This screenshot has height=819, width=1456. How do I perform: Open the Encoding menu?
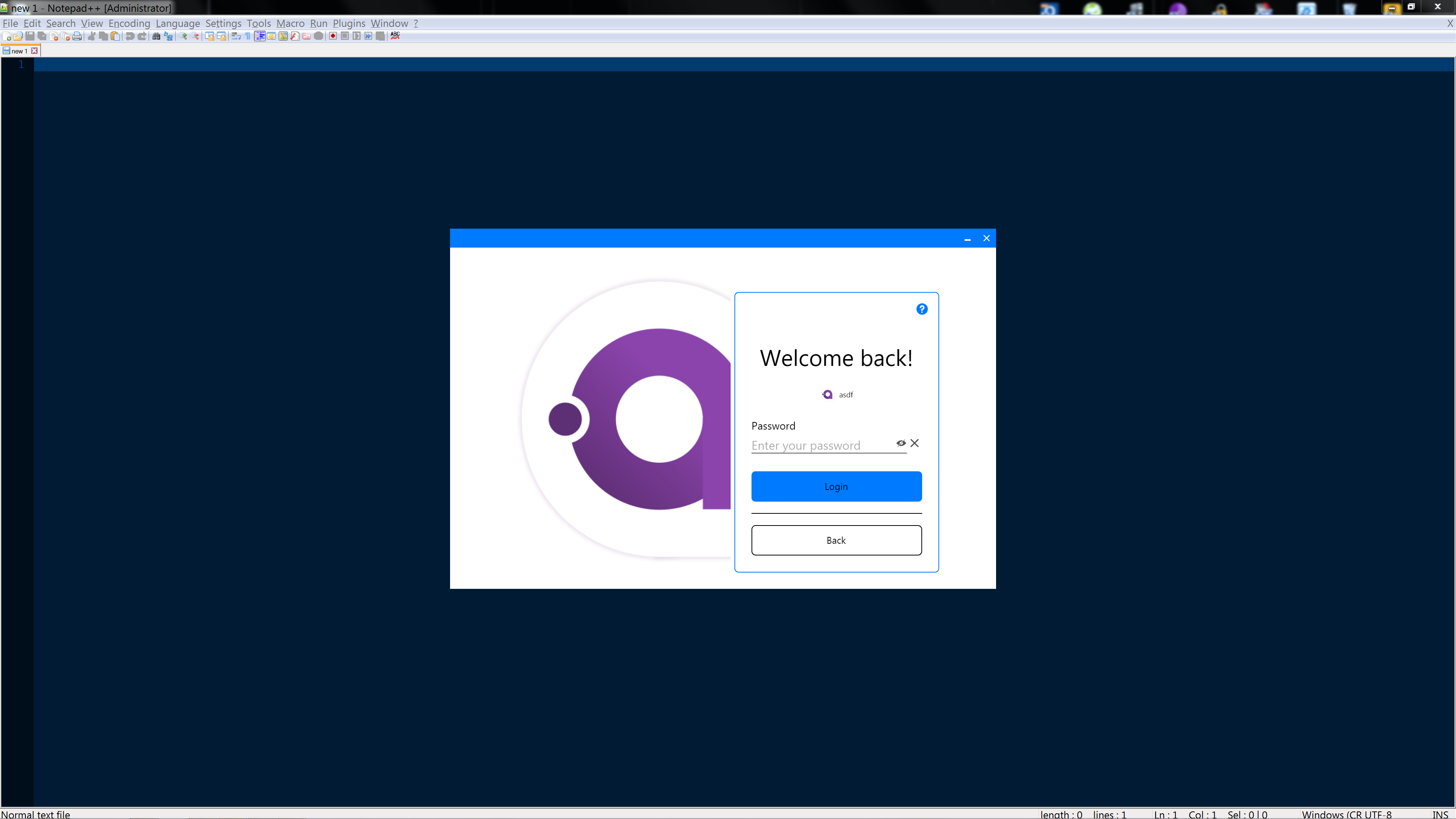(129, 23)
